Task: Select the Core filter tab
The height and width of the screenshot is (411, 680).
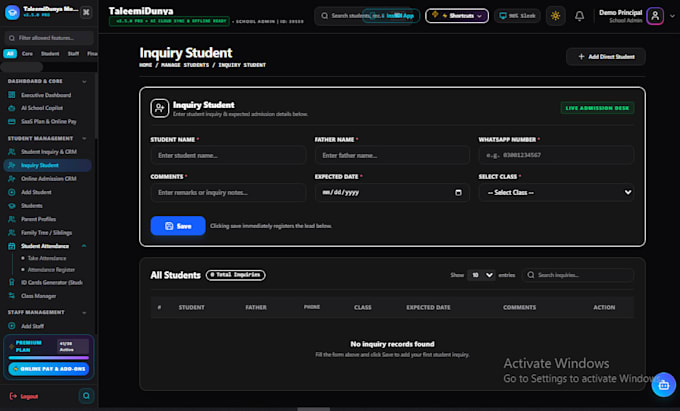Action: pos(27,54)
